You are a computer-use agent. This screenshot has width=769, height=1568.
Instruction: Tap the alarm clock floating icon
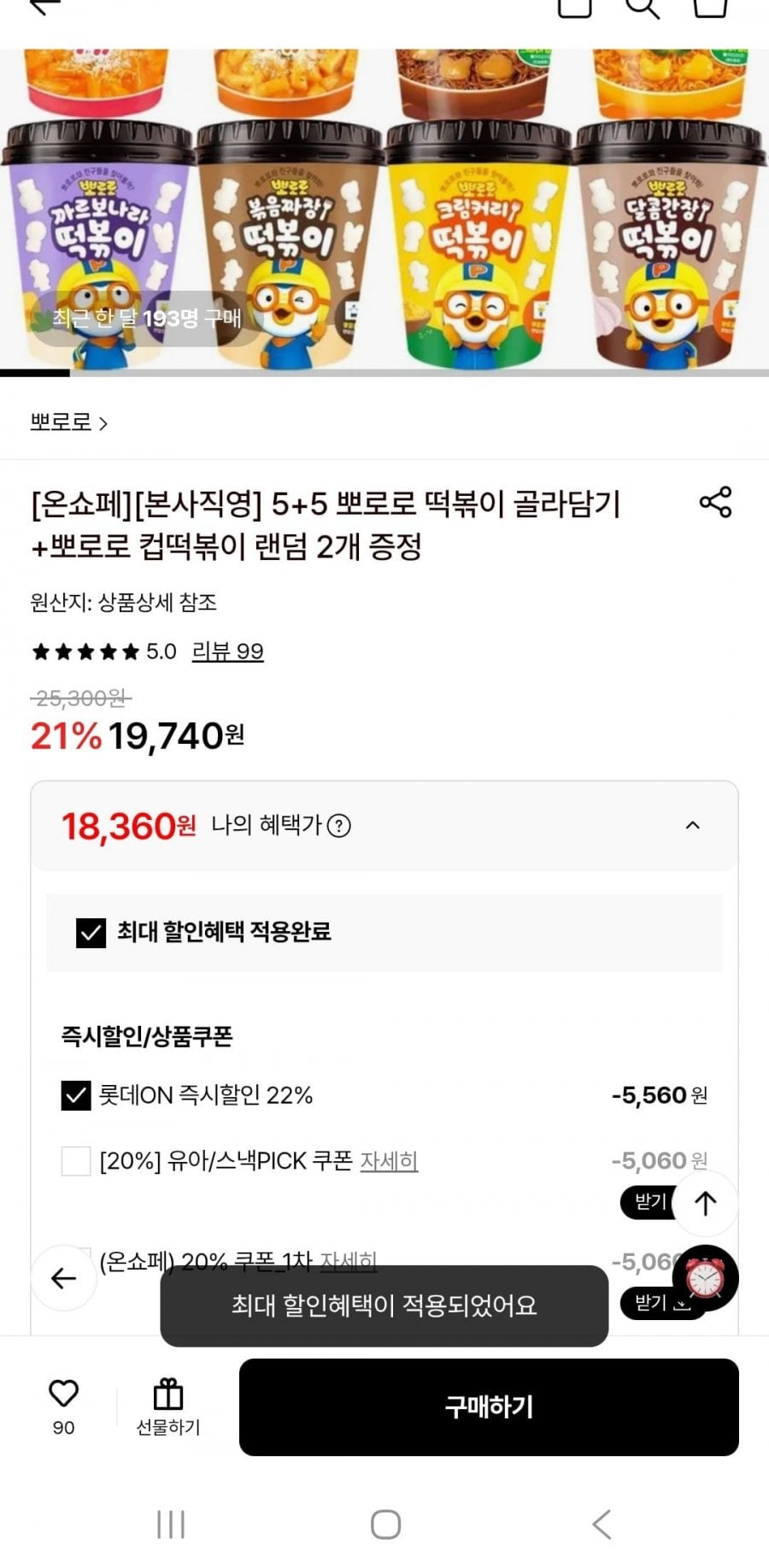[705, 1278]
